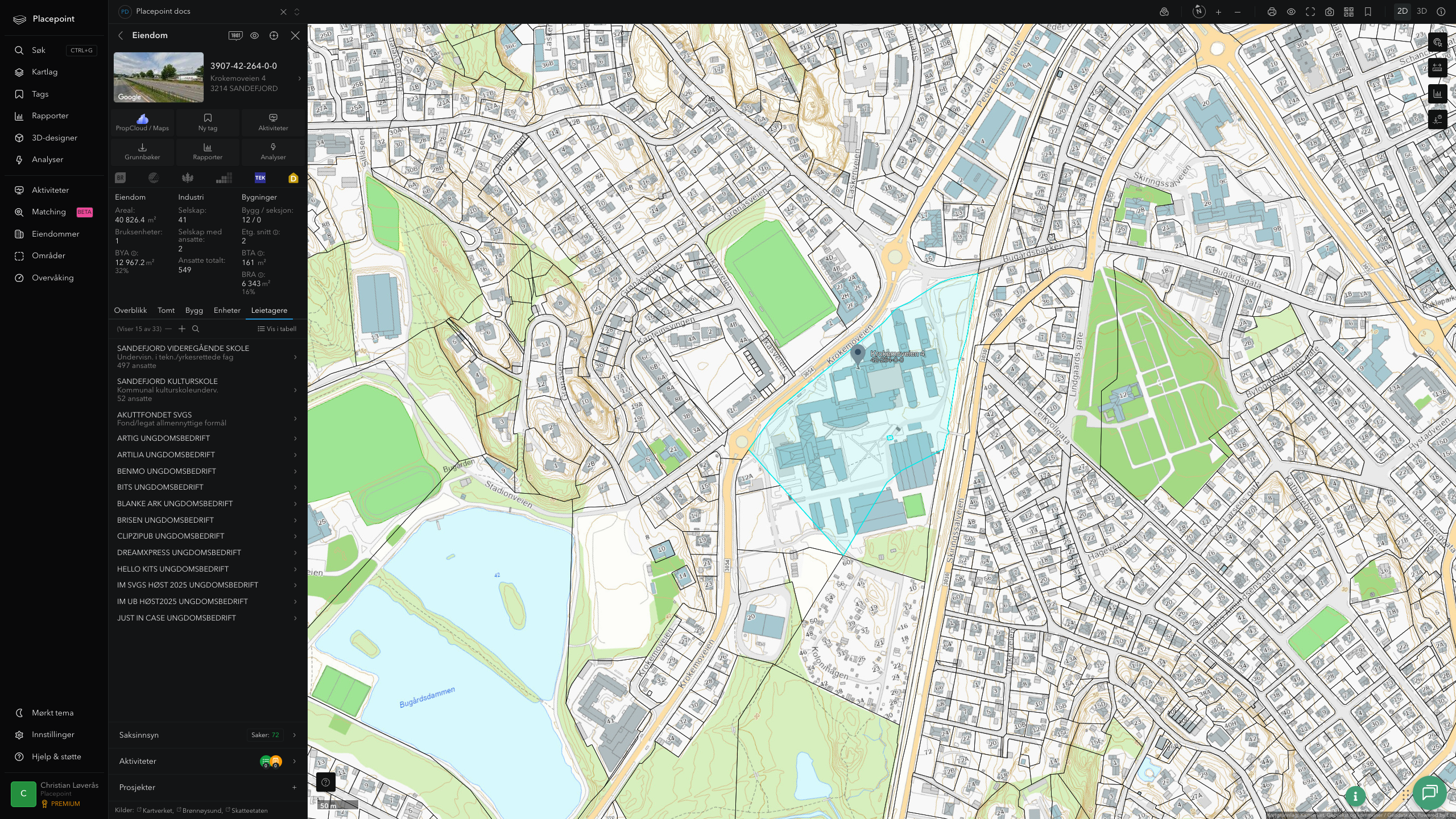Open PropCloud / Maps
The image size is (1456, 819).
(x=142, y=122)
